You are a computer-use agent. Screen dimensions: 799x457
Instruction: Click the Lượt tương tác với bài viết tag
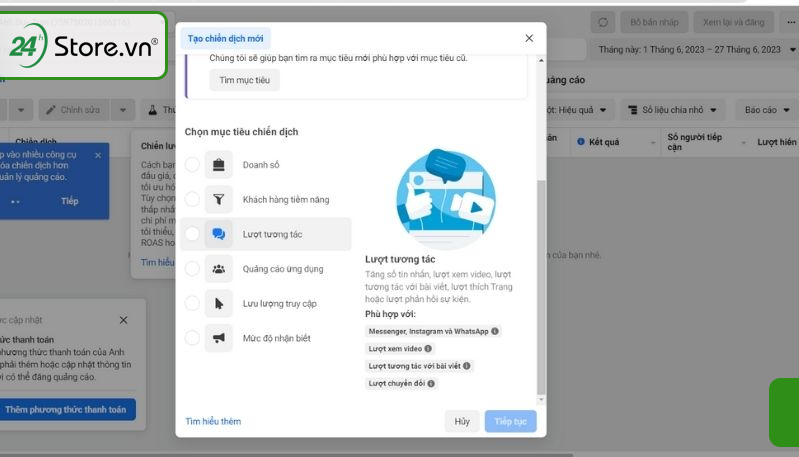click(x=419, y=366)
